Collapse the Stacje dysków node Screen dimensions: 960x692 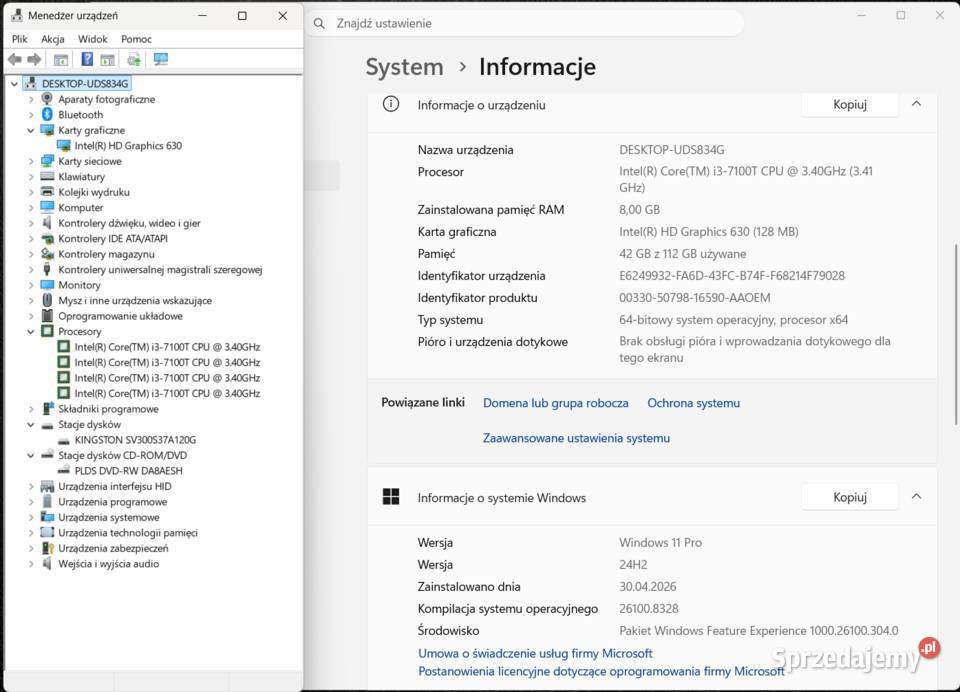[31, 424]
